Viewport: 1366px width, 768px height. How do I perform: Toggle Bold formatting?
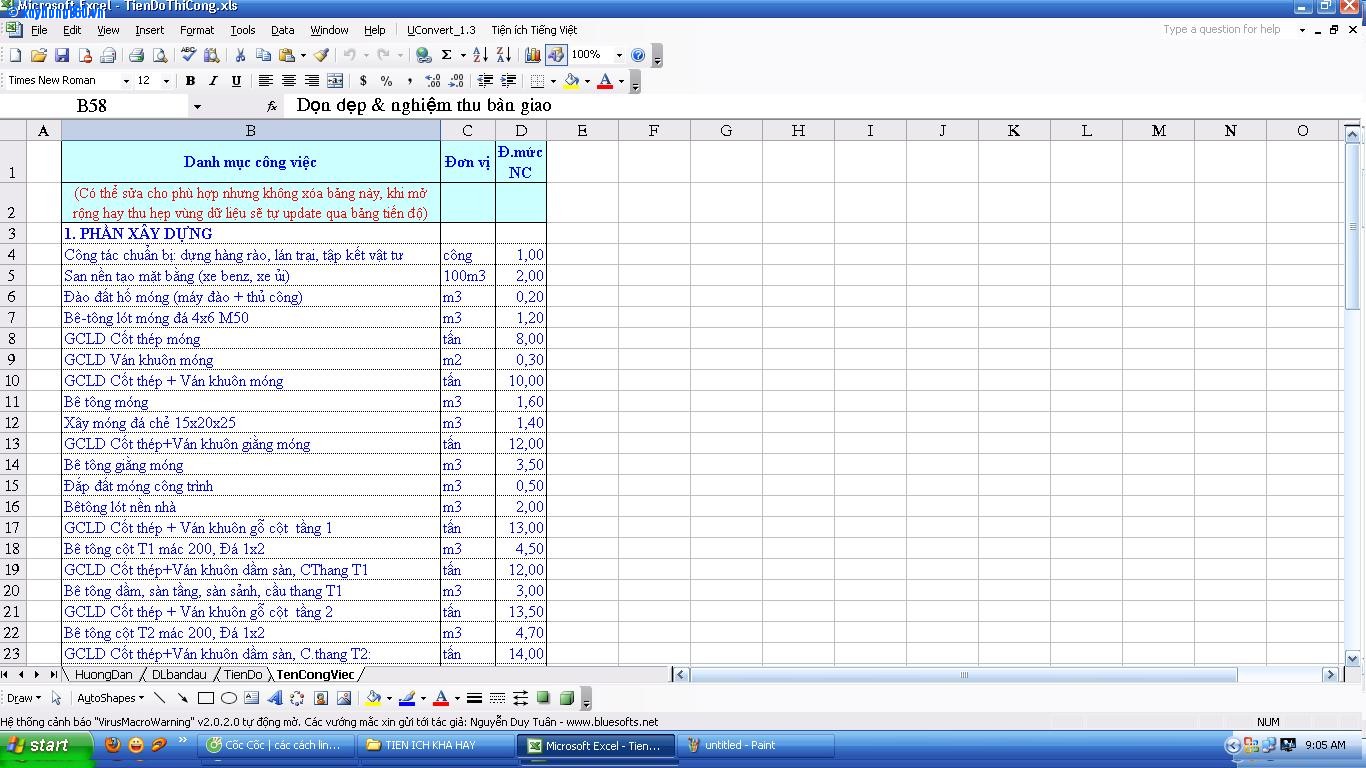point(190,81)
